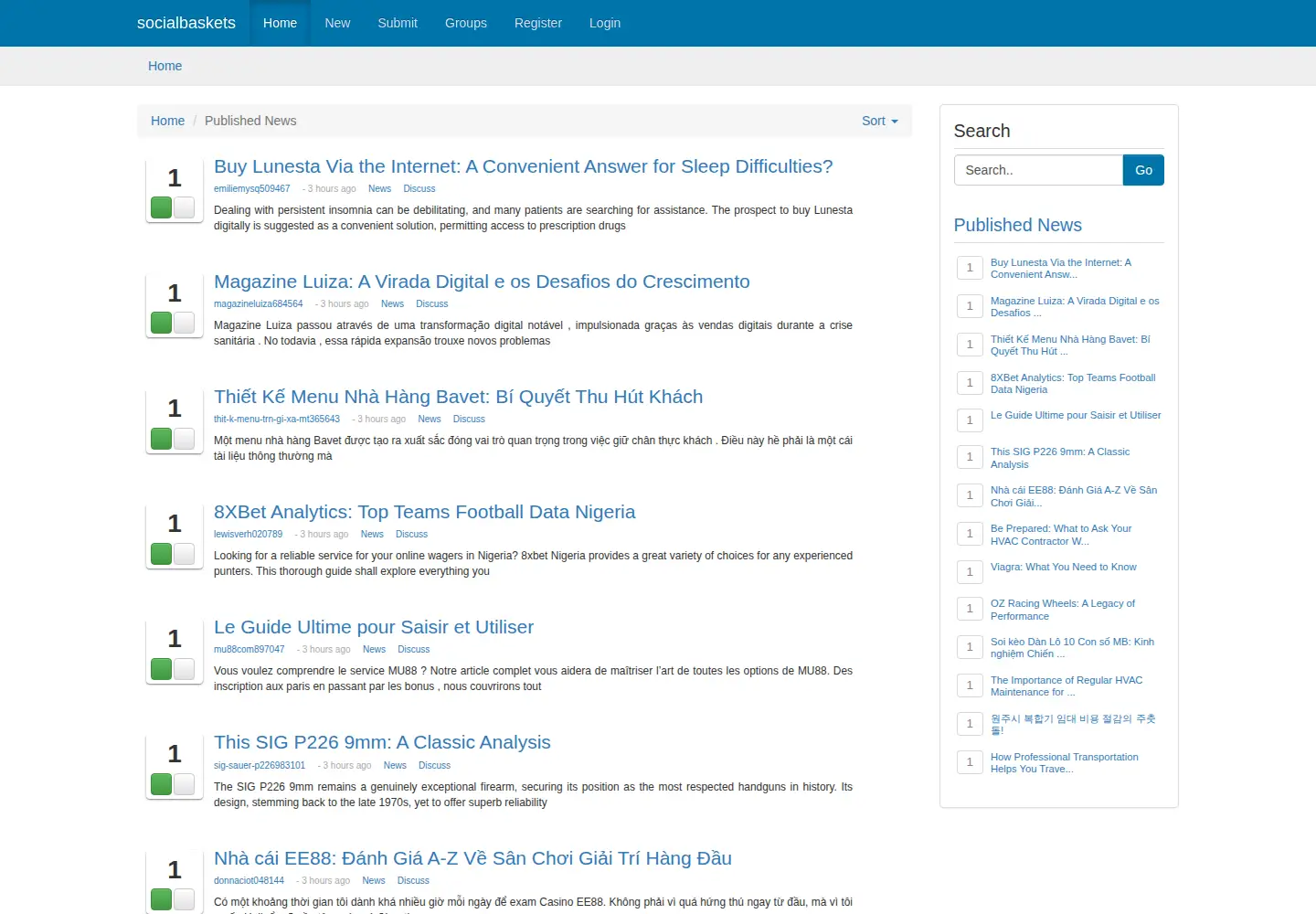Upvote the Magazine Luiza post
1316x914 pixels.
click(x=162, y=323)
